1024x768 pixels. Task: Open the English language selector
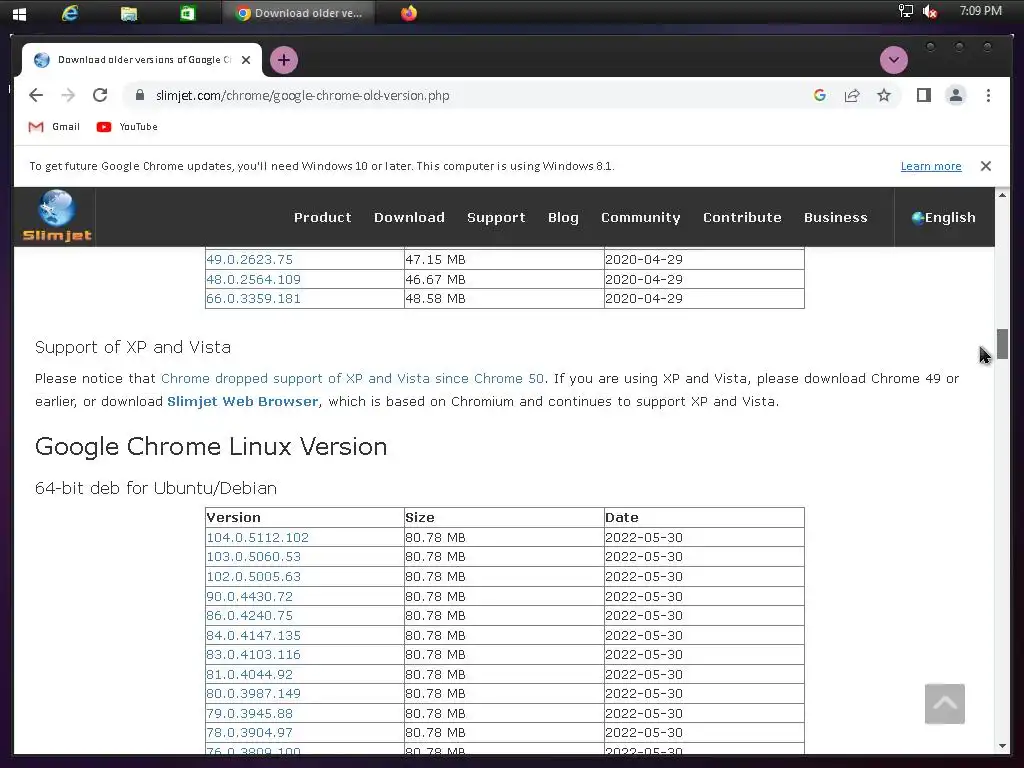coord(944,217)
